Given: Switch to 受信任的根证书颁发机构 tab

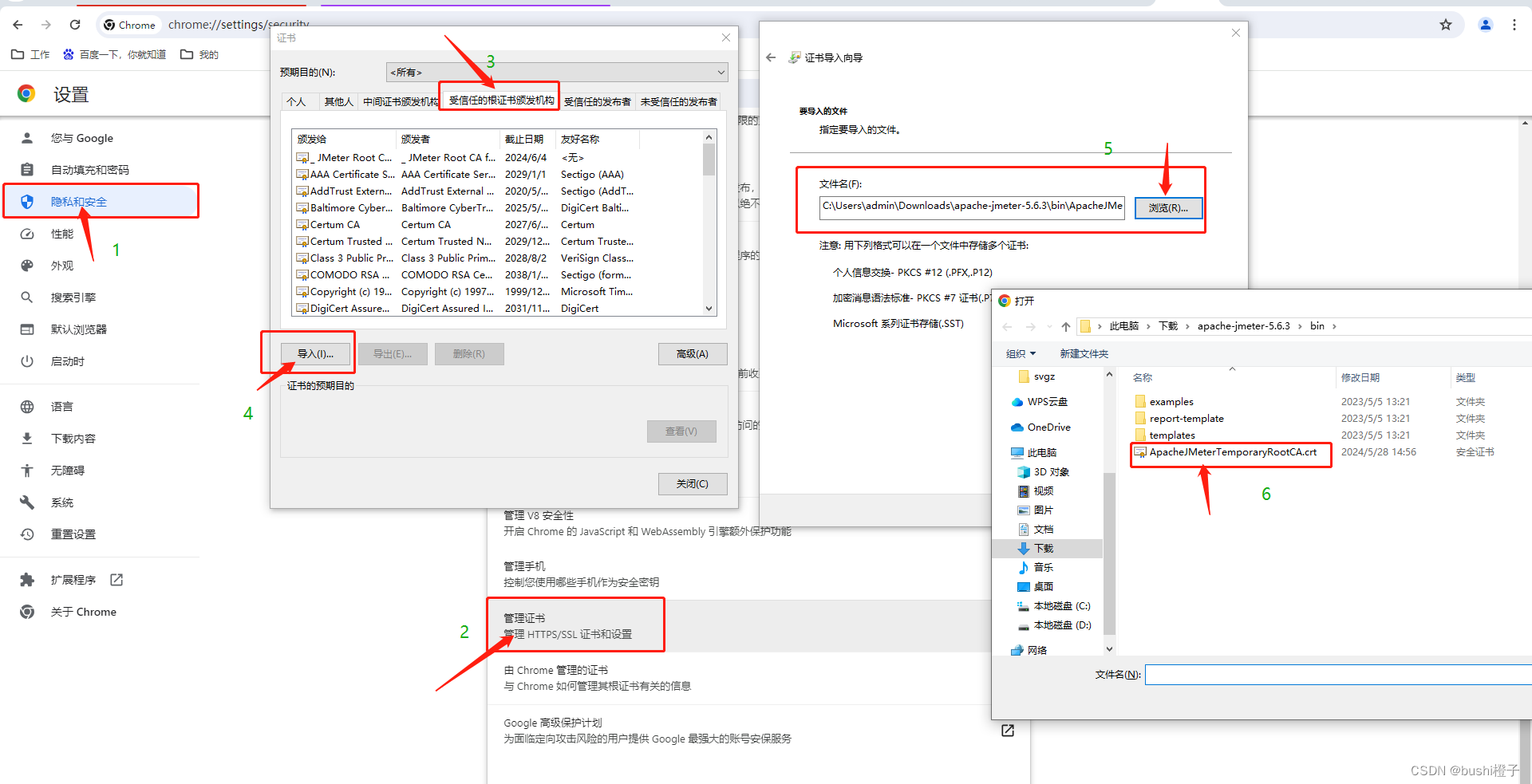Looking at the screenshot, I should pyautogui.click(x=501, y=100).
